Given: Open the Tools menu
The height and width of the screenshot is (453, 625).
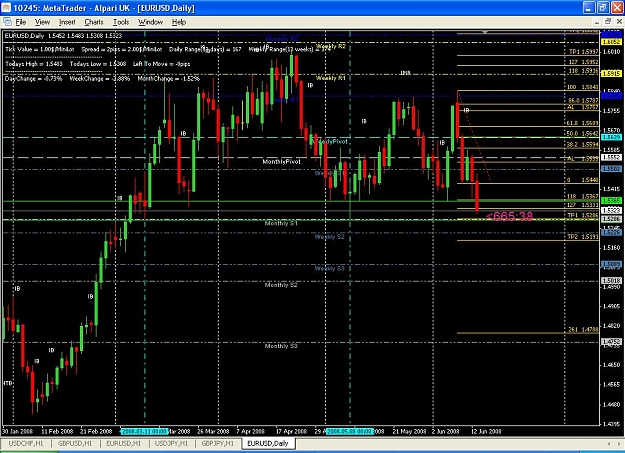Looking at the screenshot, I should pos(121,22).
